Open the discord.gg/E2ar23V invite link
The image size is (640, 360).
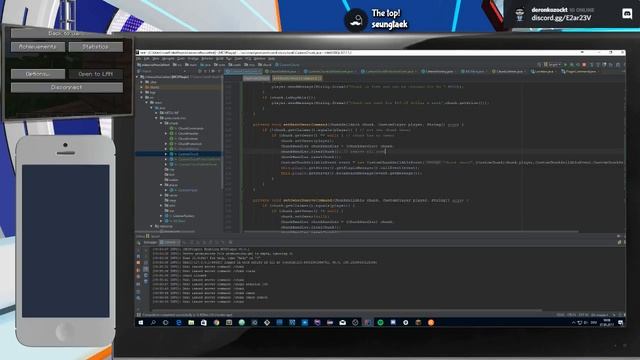[561, 18]
